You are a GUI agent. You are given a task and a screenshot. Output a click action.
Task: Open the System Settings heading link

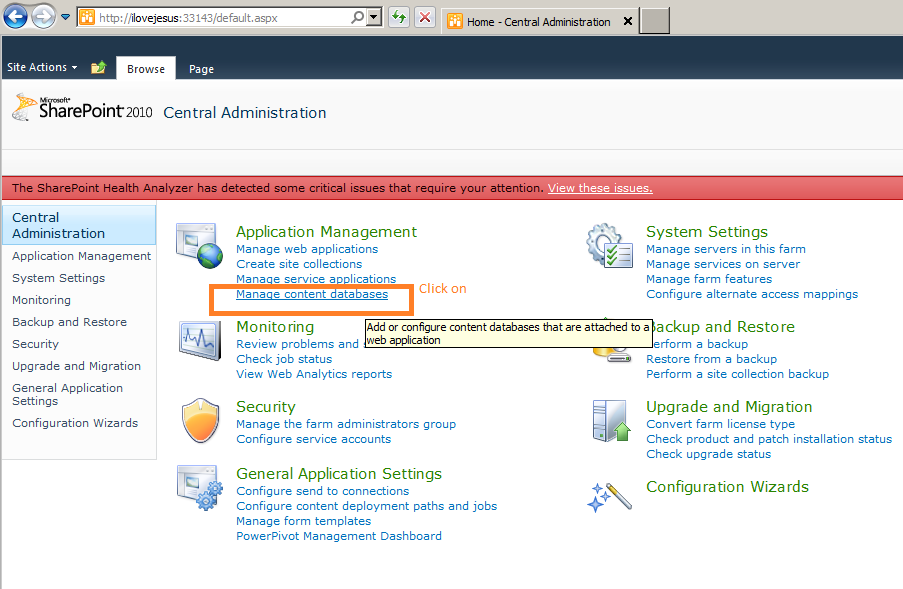707,231
